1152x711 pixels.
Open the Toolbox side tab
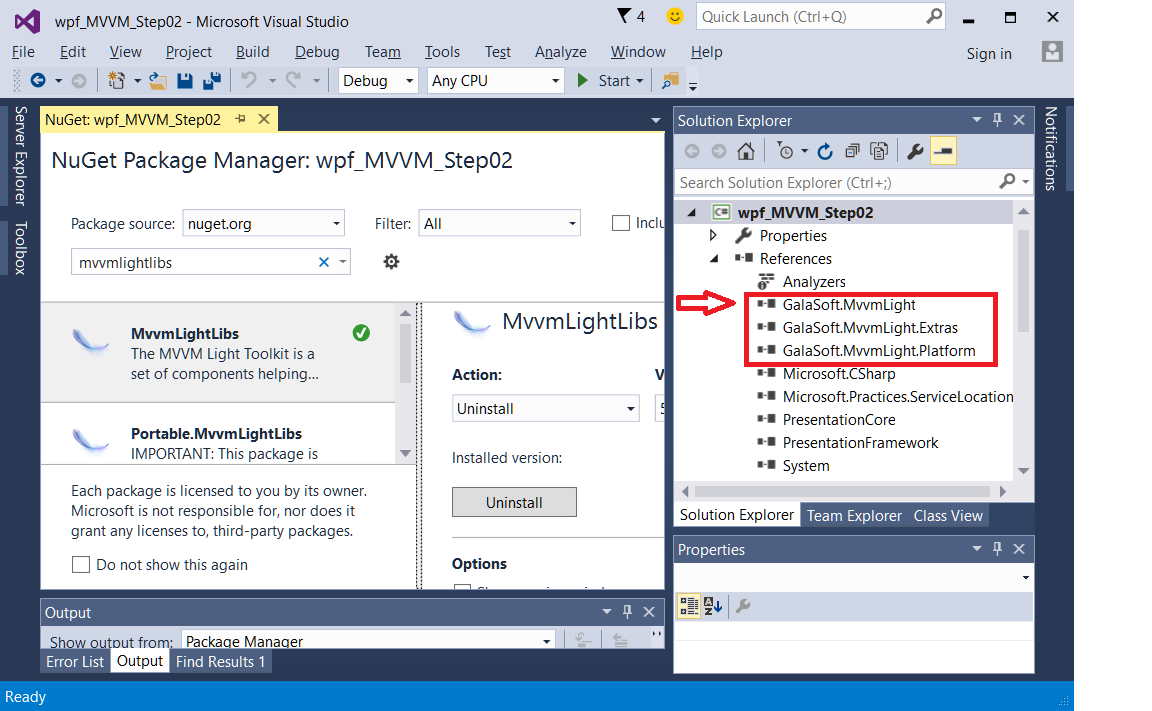(x=21, y=248)
